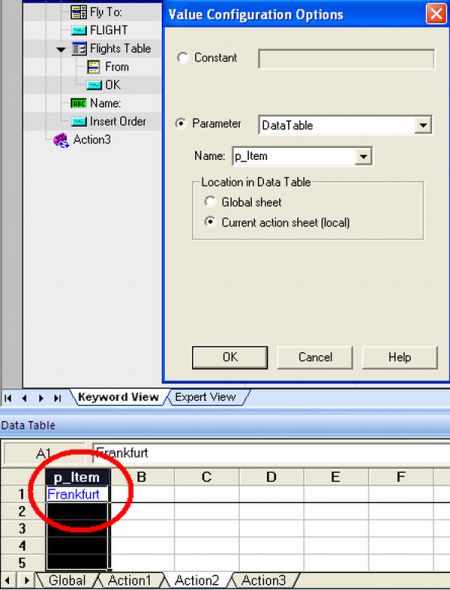Click the Name: edit field icon
The height and width of the screenshot is (590, 450).
click(79, 103)
